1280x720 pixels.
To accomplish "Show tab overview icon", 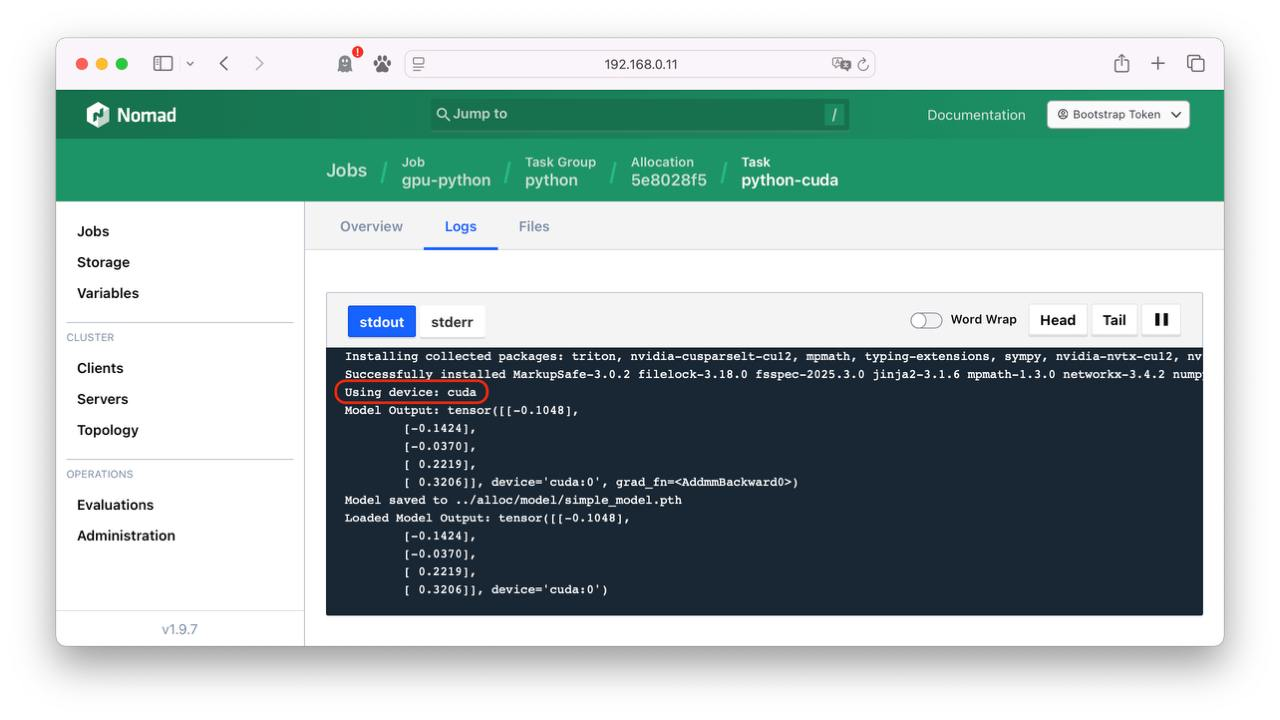I will [1195, 64].
